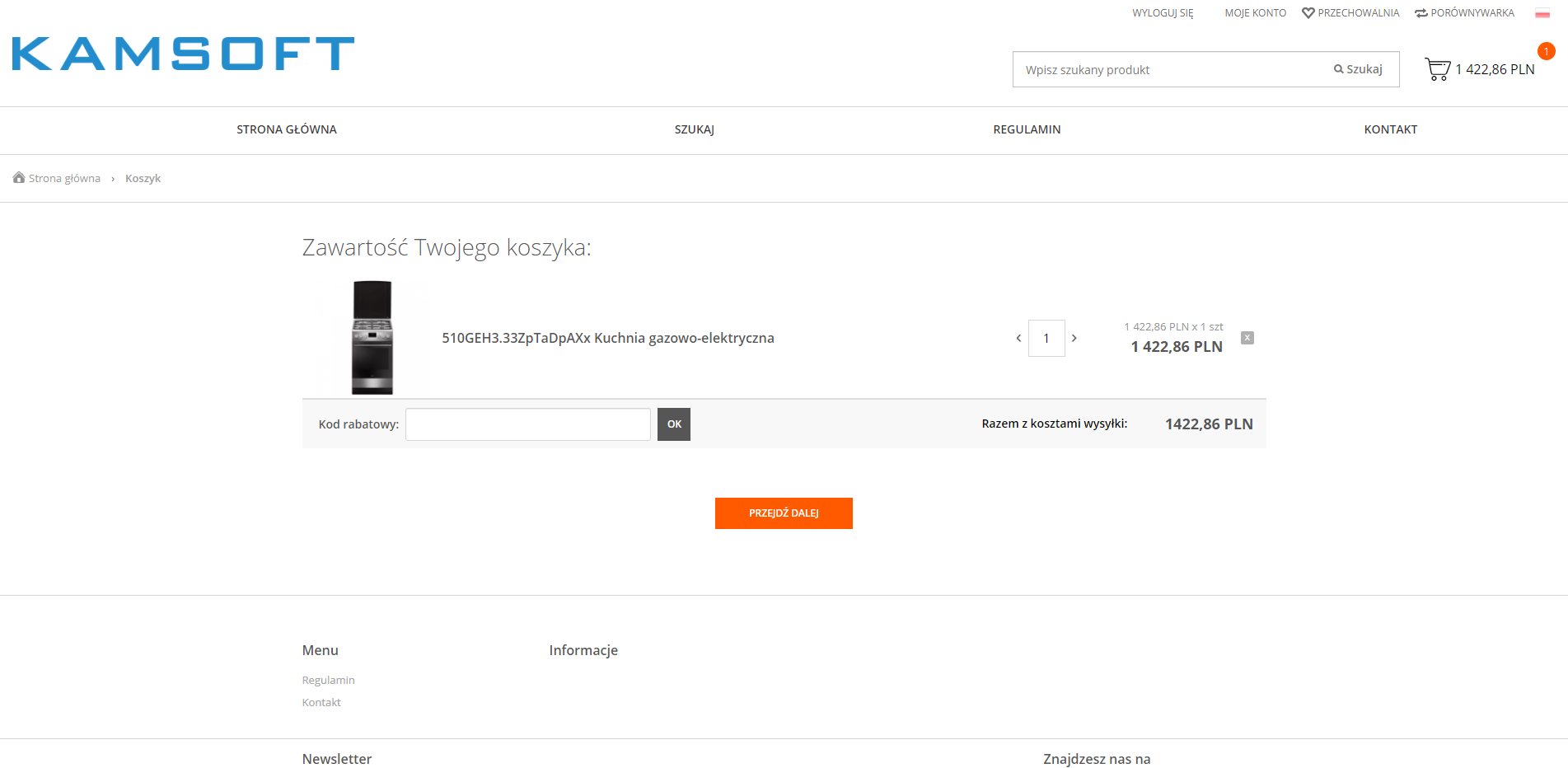This screenshot has width=1568, height=768.
Task: Click the PRZEJDŹ DALEJ button
Action: [x=784, y=513]
